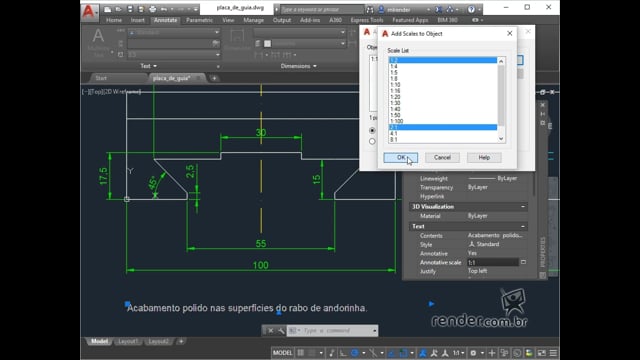
Task: Open the Express Tools ribbon tab
Action: [x=367, y=20]
